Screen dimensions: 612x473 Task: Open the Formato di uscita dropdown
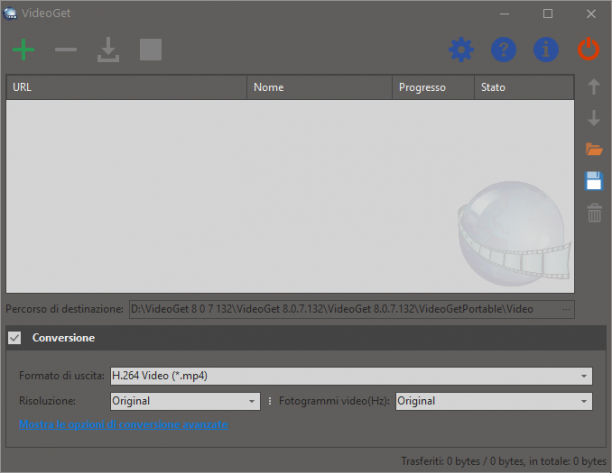coord(351,376)
